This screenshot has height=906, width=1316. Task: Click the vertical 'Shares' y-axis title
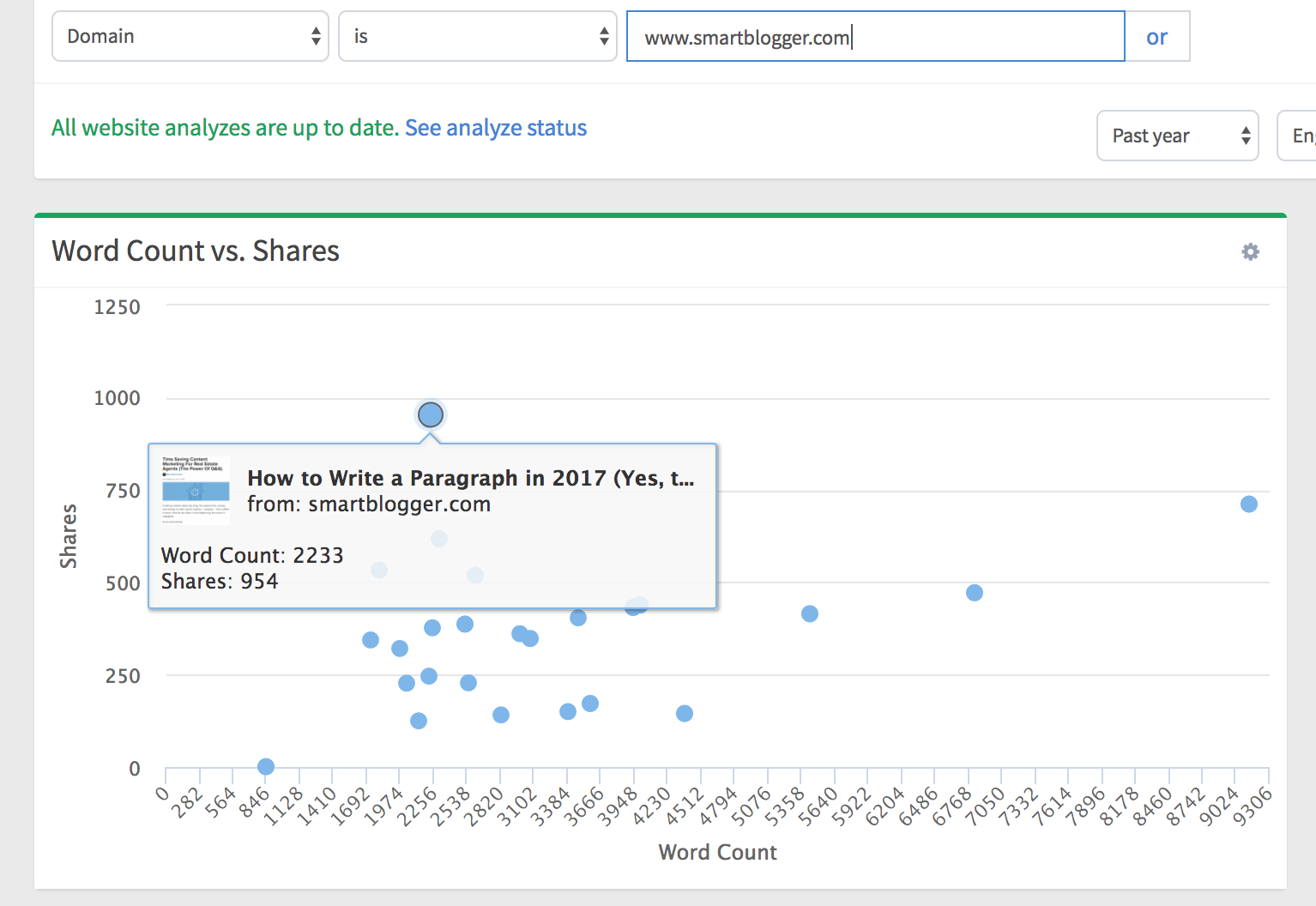69,536
